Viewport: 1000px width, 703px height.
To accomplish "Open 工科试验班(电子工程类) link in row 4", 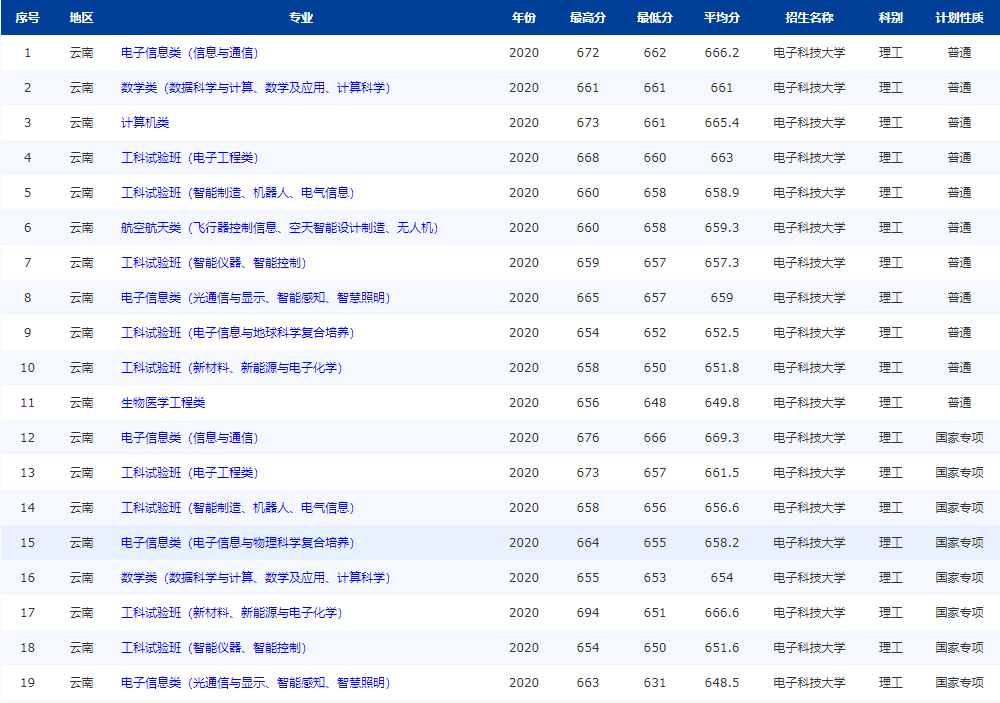I will 189,158.
